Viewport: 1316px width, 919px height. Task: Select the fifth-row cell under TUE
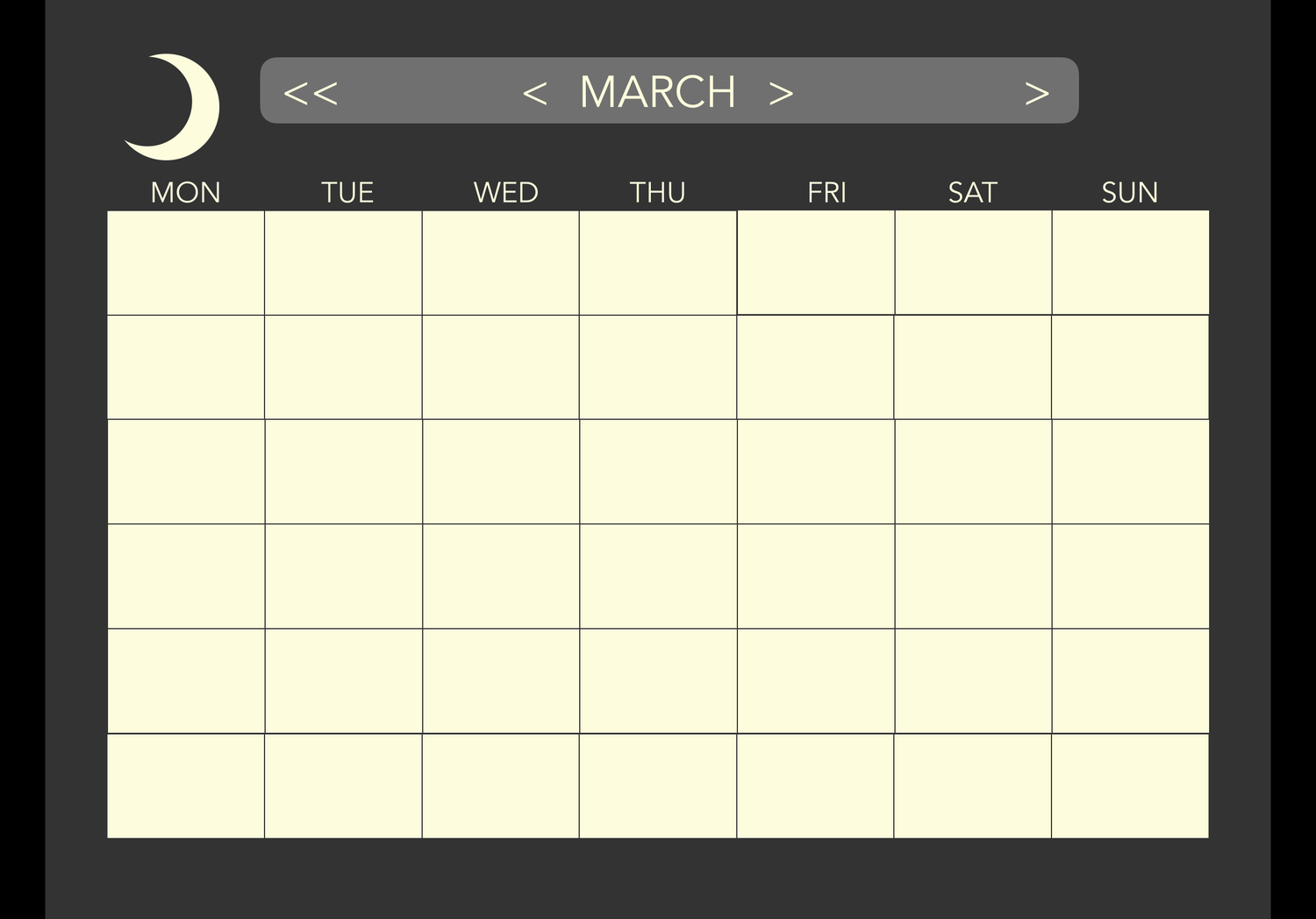pyautogui.click(x=344, y=681)
